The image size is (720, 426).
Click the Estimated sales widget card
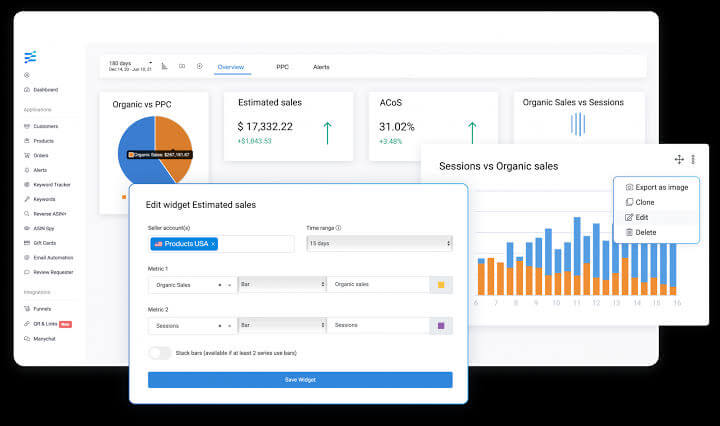[x=288, y=126]
